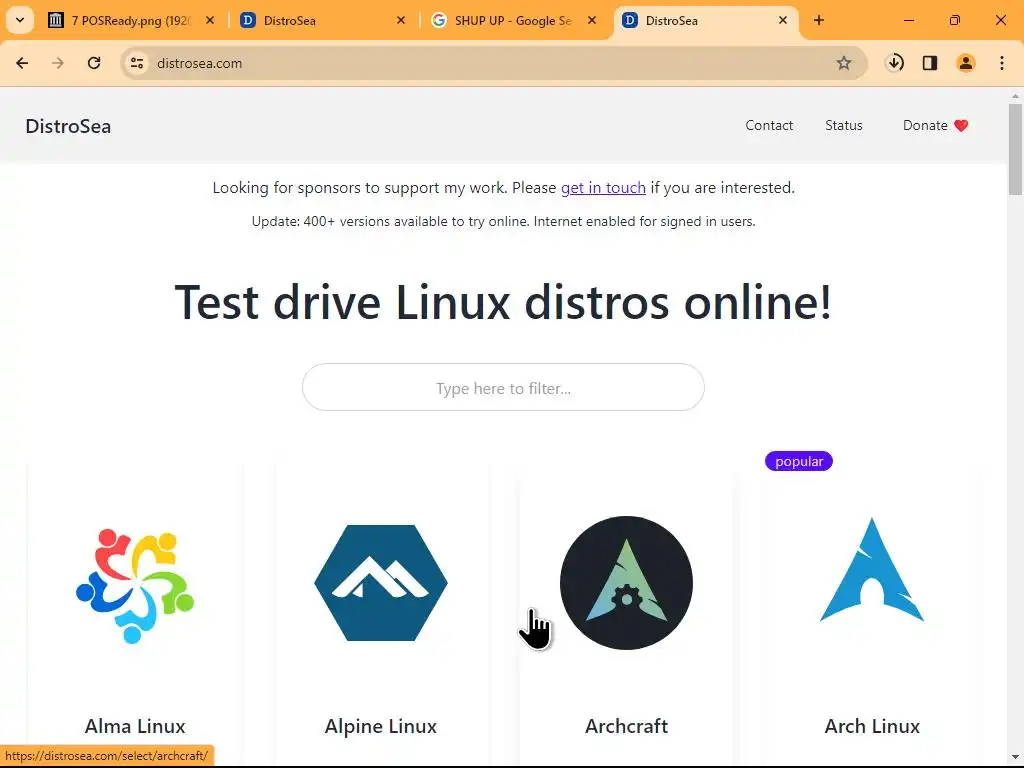
Task: Click the vertical page scrollbar thumb
Action: 1015,149
